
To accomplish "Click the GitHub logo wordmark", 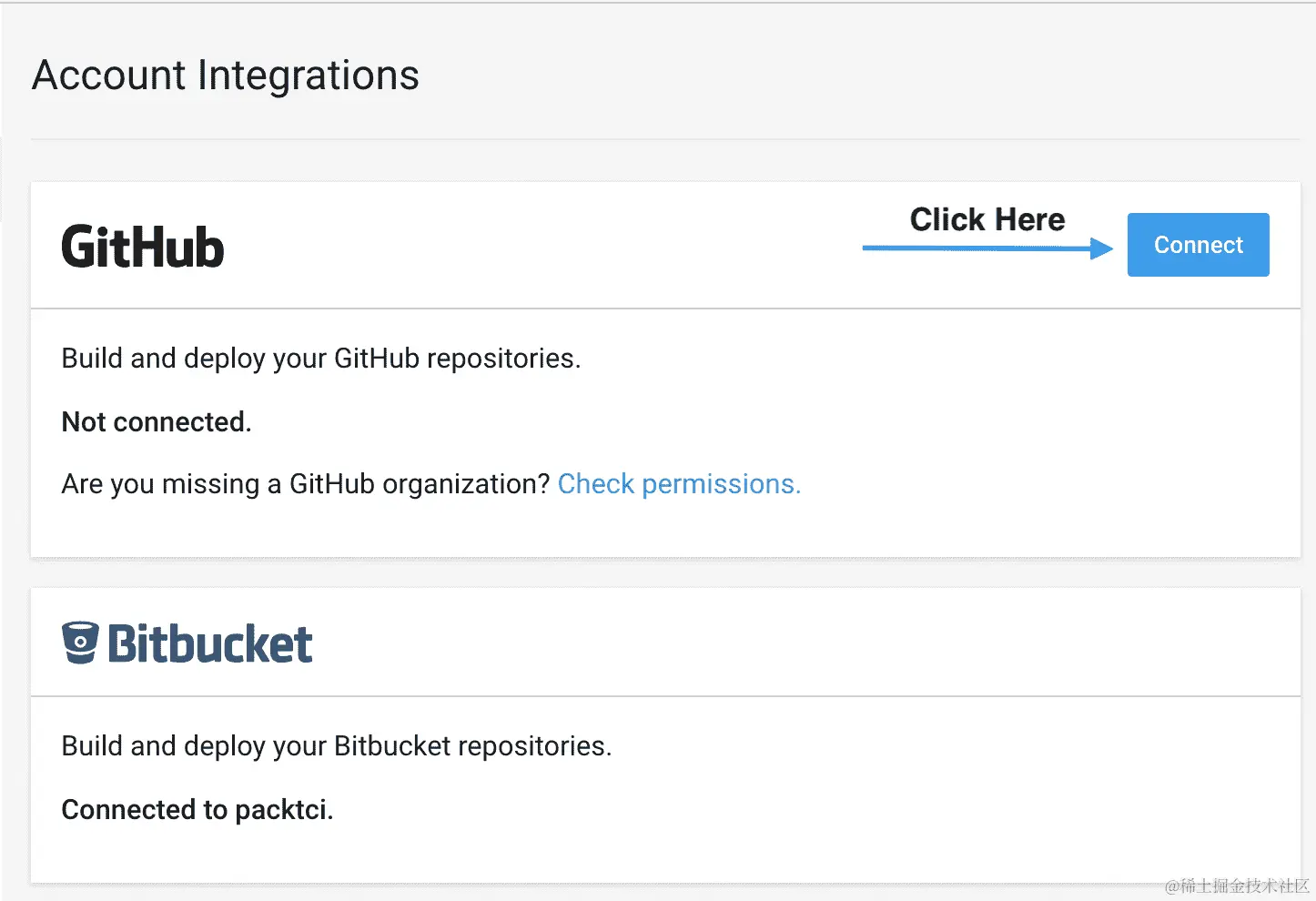I will tap(143, 248).
